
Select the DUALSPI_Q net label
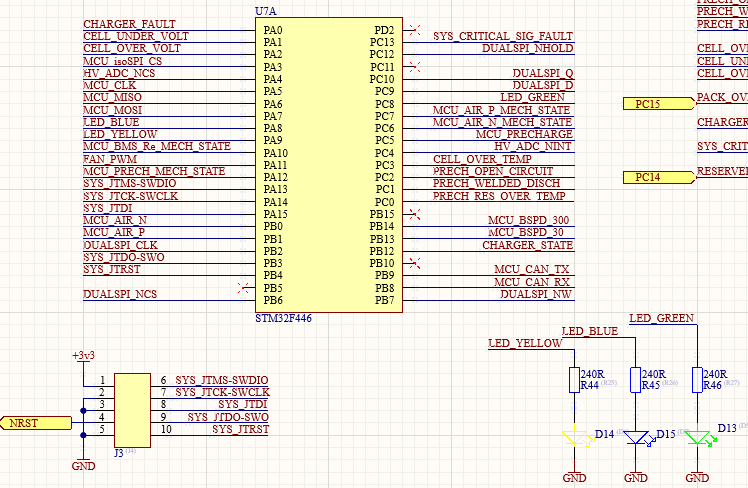click(543, 73)
